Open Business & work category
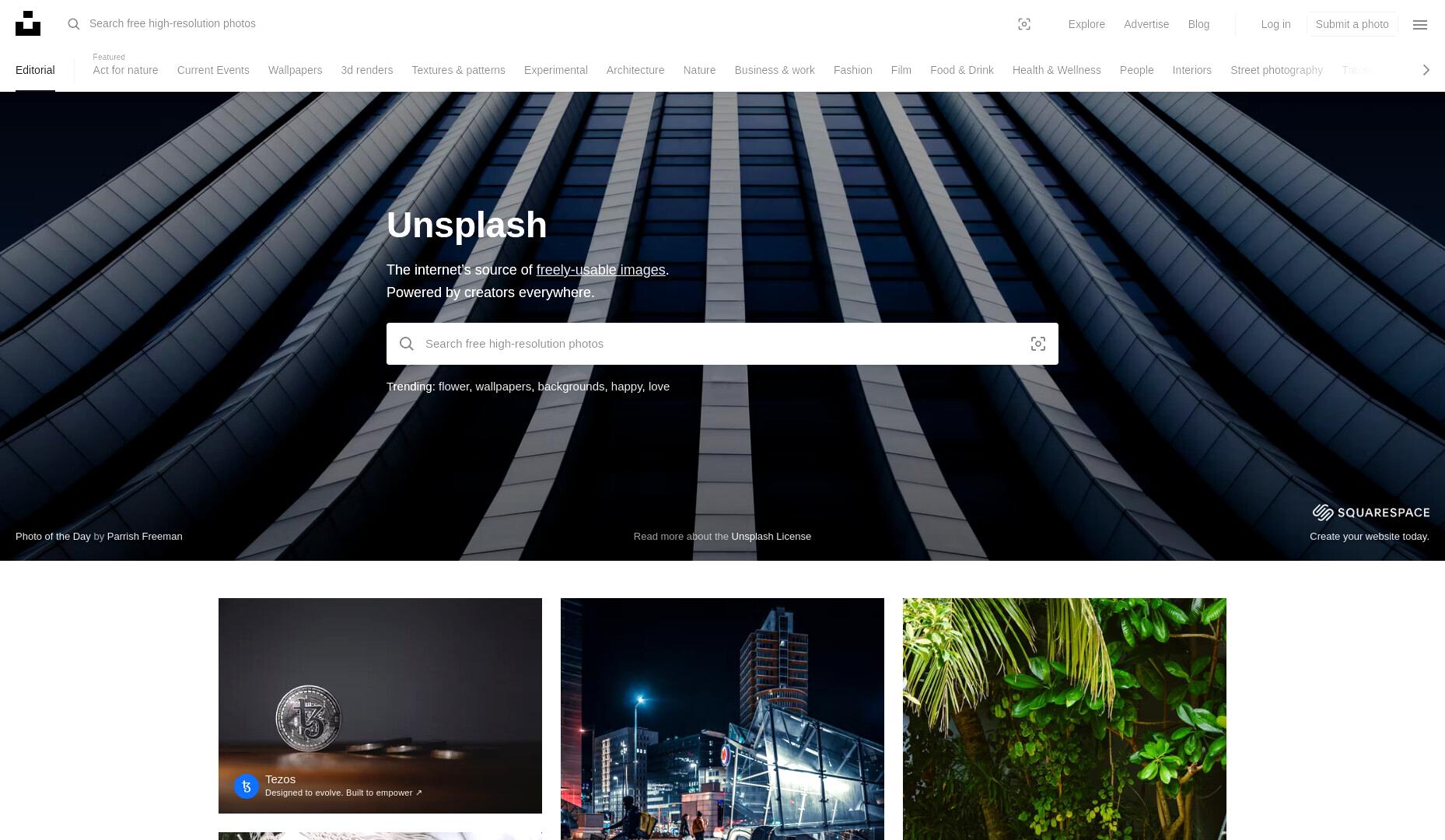The height and width of the screenshot is (840, 1445). click(775, 70)
